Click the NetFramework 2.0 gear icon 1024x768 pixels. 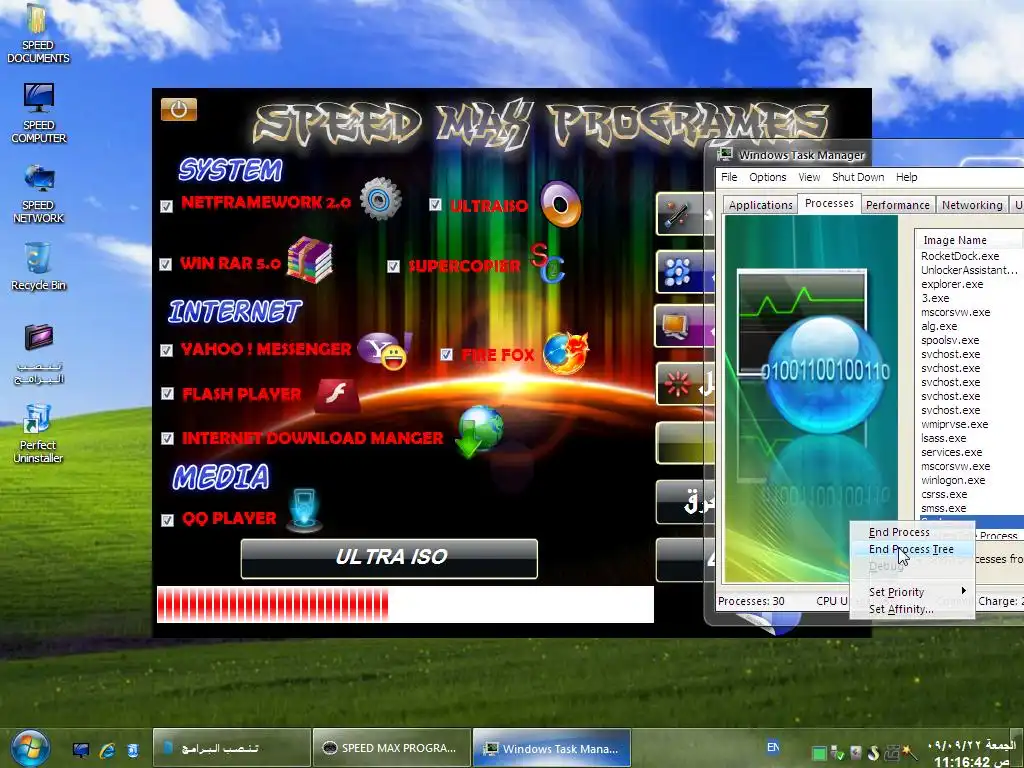(x=380, y=199)
